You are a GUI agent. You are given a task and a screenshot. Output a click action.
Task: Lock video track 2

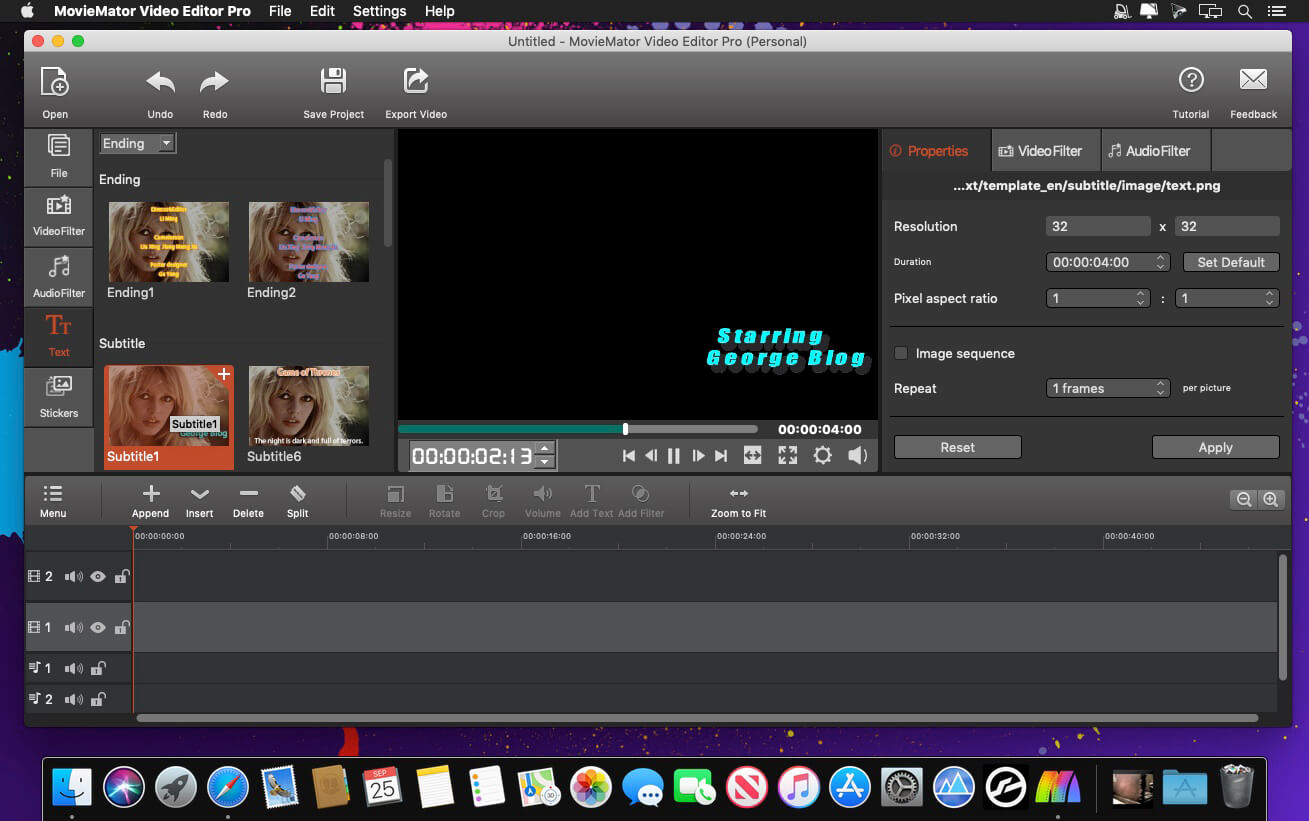pyautogui.click(x=121, y=576)
